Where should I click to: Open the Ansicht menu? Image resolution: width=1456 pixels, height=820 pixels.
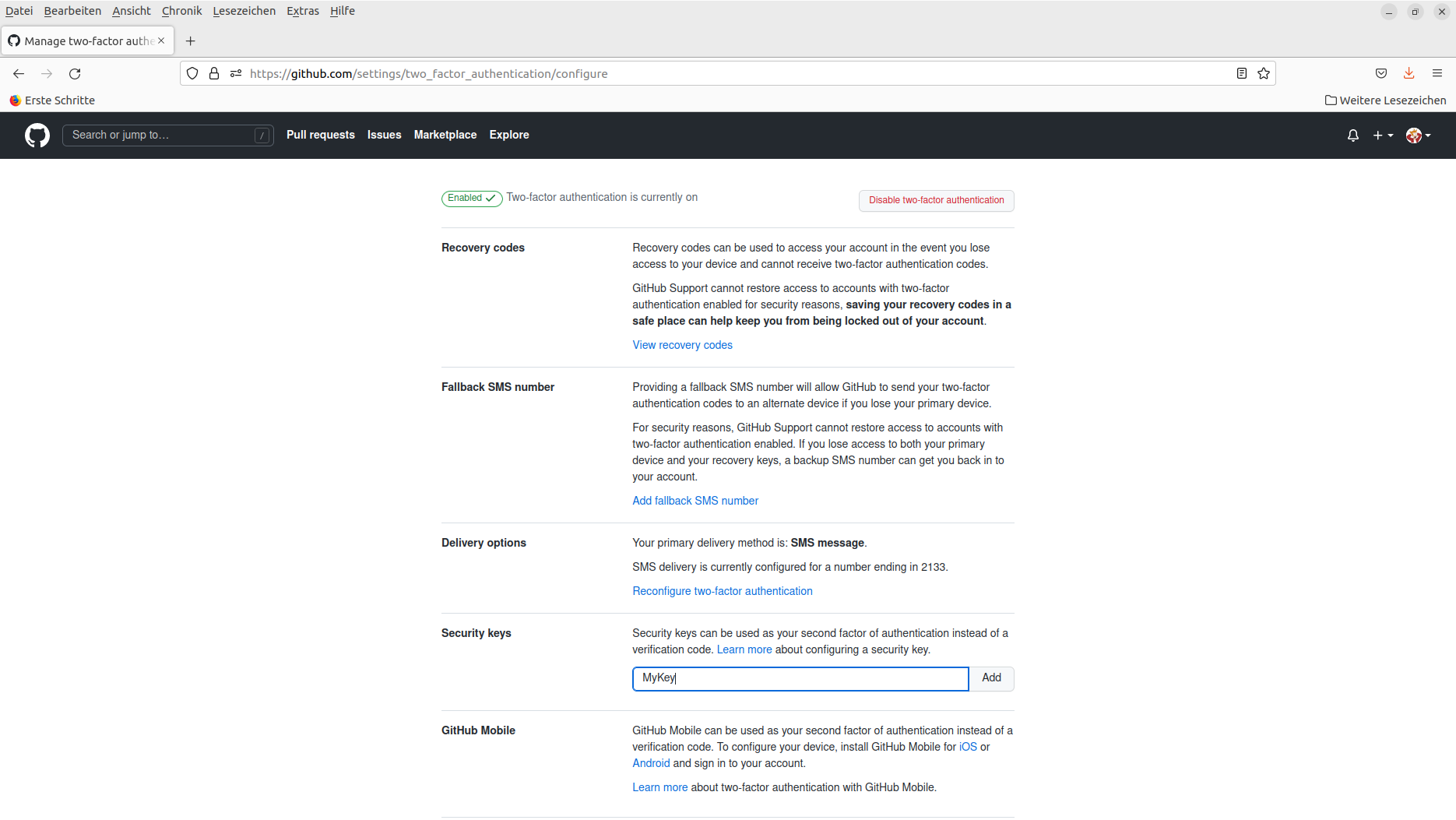pyautogui.click(x=132, y=11)
